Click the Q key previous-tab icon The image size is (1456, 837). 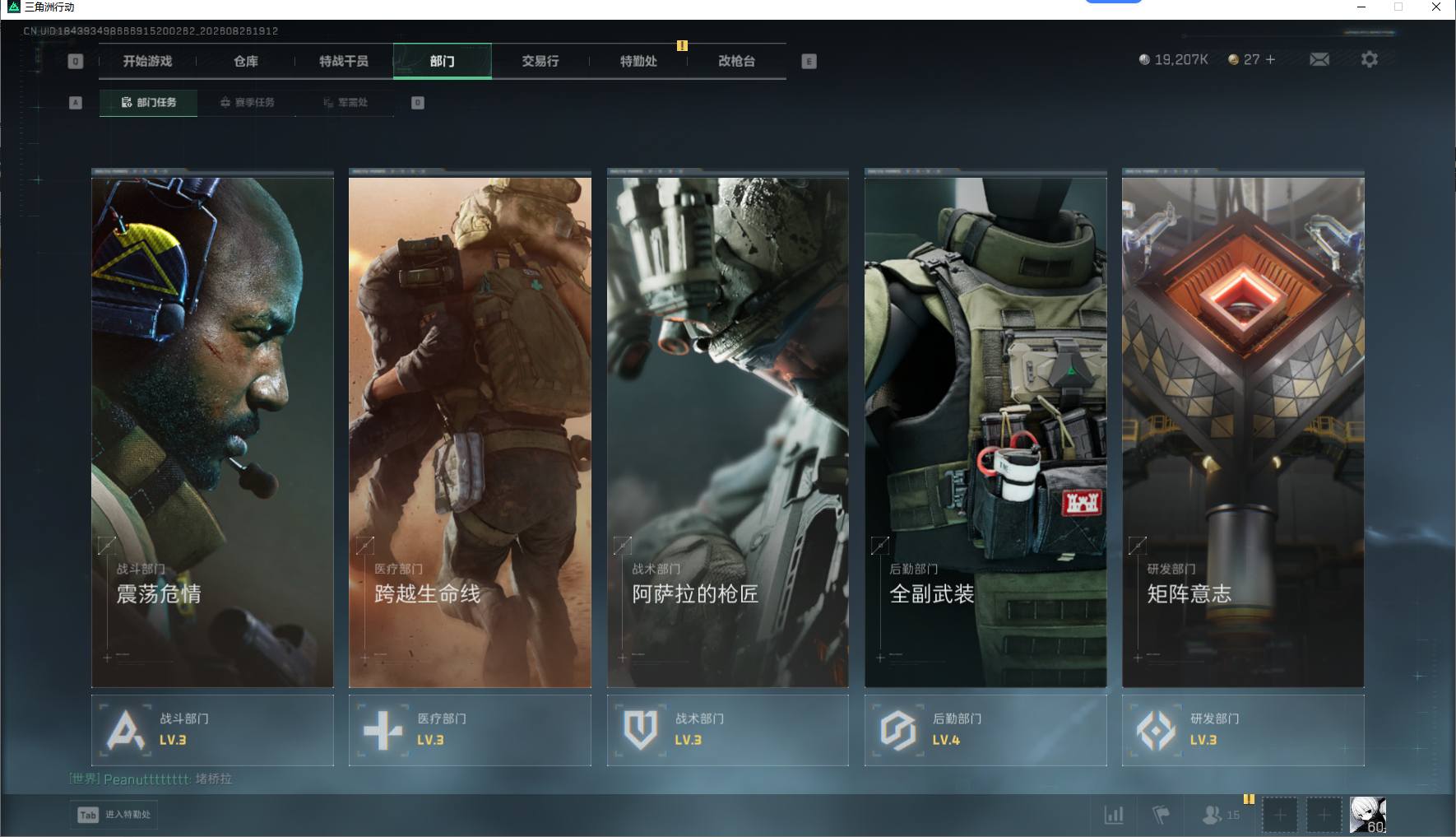pos(76,61)
